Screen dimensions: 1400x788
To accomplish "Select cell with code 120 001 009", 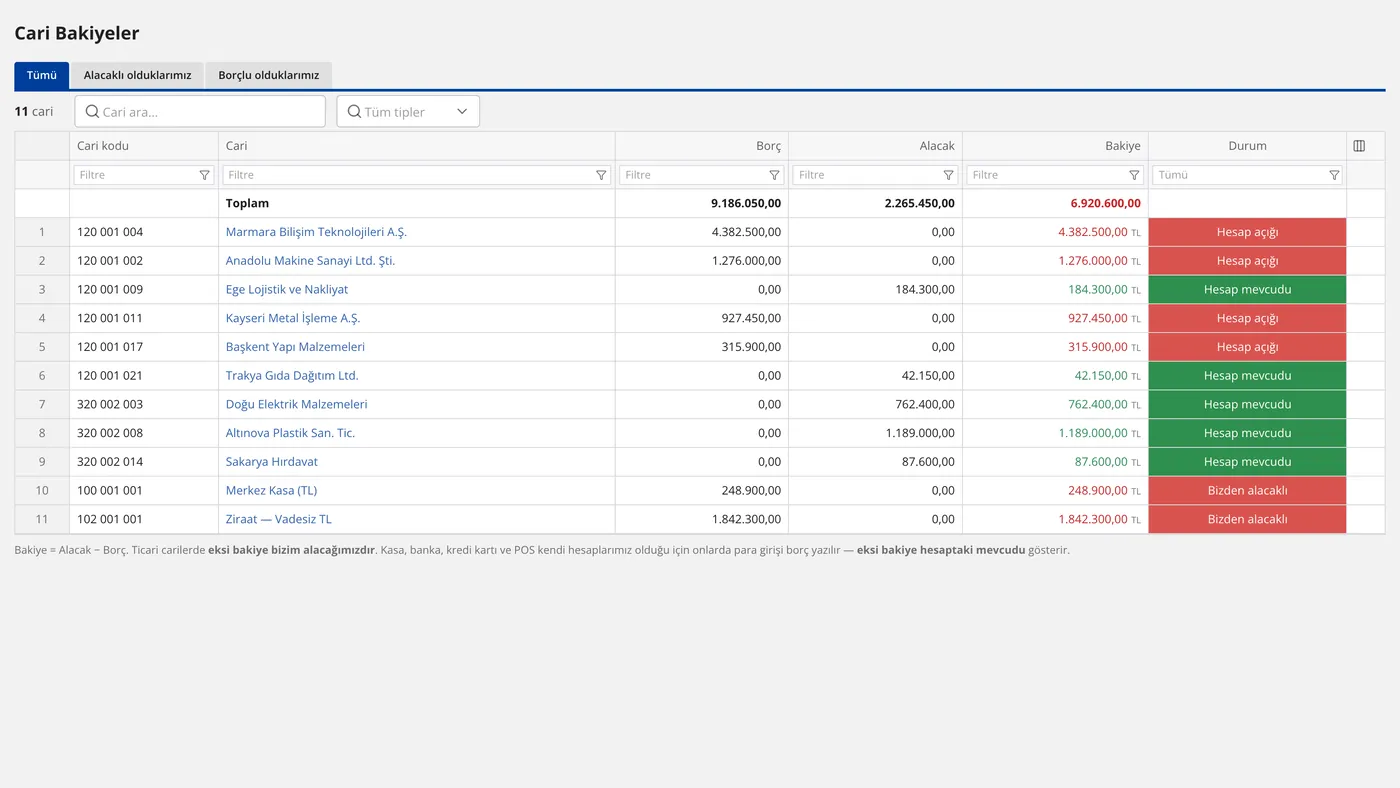I will (x=144, y=290).
